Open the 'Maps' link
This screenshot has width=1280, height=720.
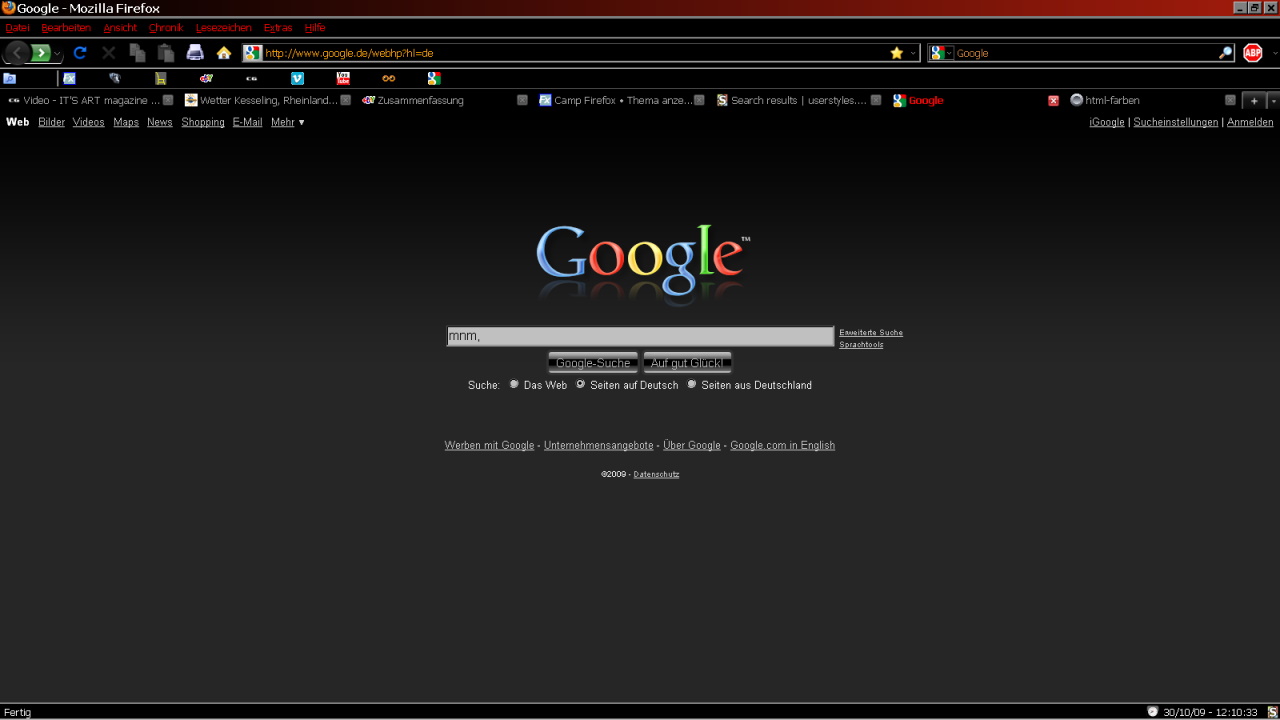pyautogui.click(x=126, y=122)
